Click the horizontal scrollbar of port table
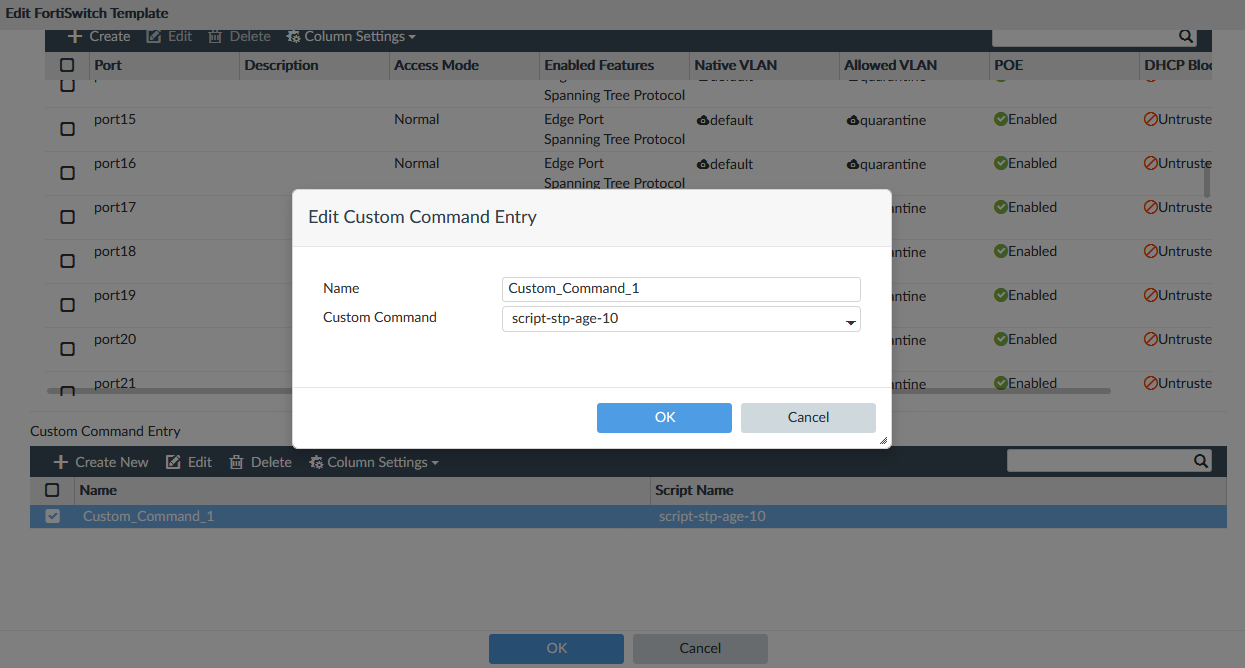Screen dimensions: 1245x668 (578, 391)
